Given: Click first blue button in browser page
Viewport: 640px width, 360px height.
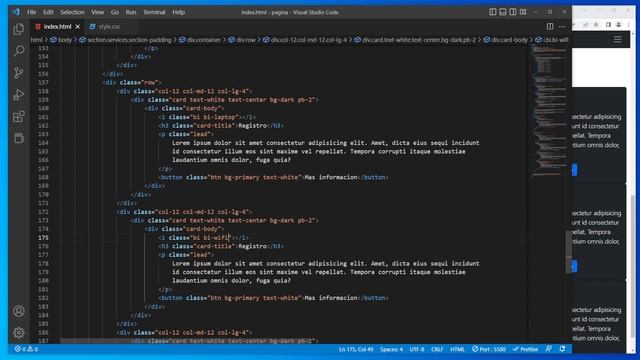Looking at the screenshot, I should (575, 170).
